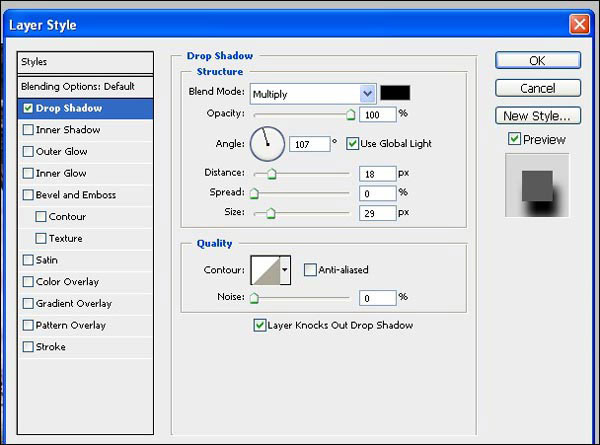Image resolution: width=600 pixels, height=445 pixels.
Task: Select the Outer Glow label
Action: click(x=62, y=152)
